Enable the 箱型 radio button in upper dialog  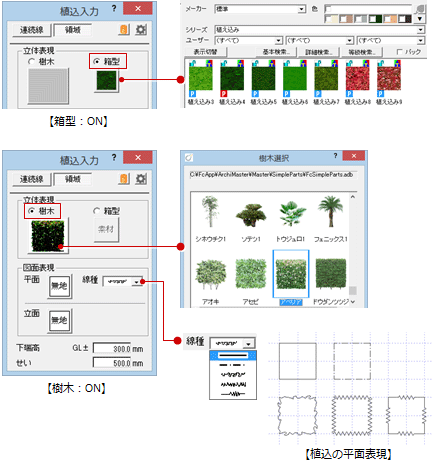pos(97,61)
